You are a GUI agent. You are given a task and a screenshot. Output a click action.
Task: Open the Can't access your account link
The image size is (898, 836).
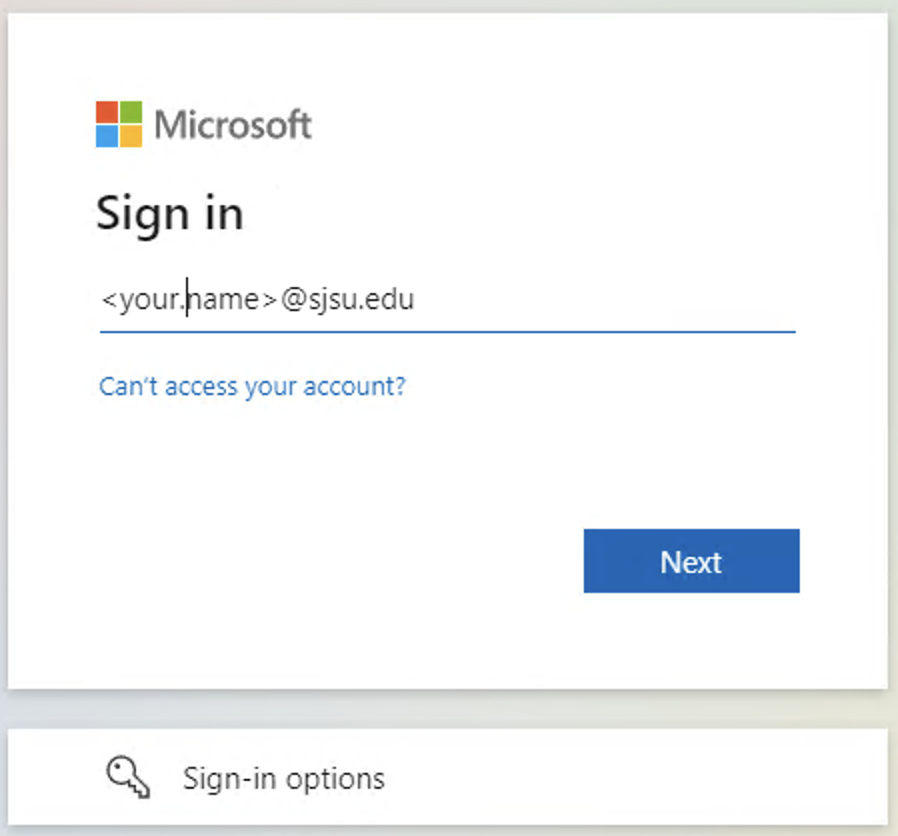[250, 386]
